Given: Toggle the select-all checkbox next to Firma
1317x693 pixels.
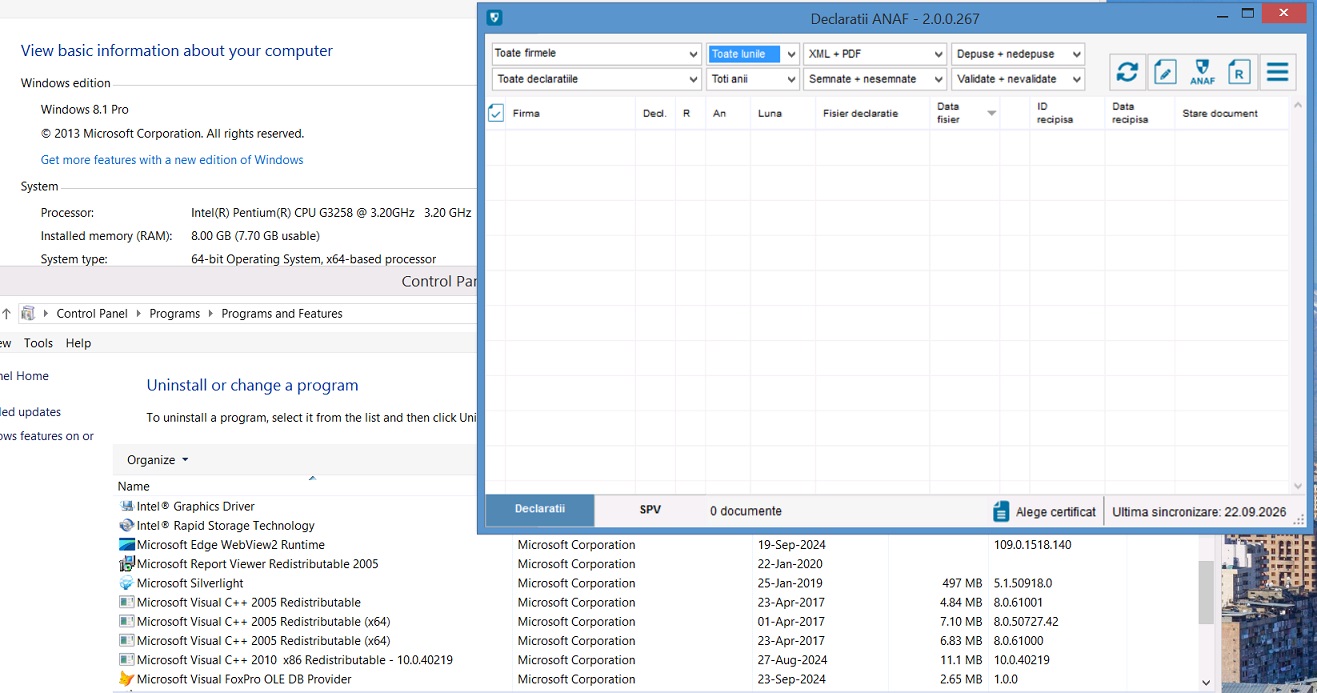Looking at the screenshot, I should (495, 113).
